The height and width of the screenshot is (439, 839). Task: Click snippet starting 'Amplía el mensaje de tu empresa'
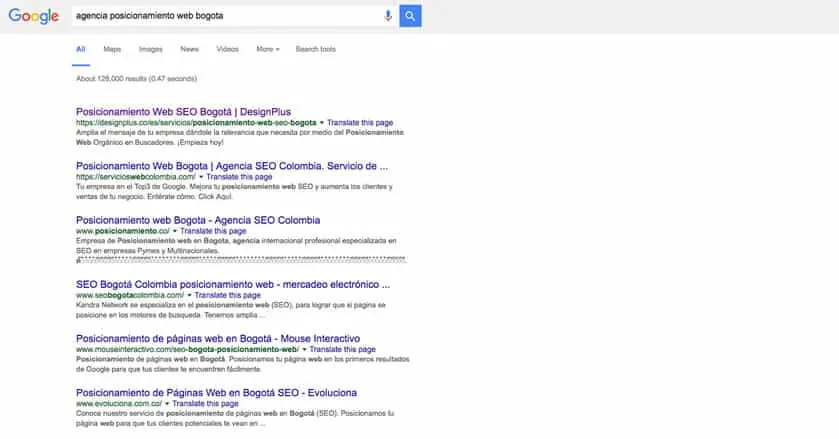point(240,137)
